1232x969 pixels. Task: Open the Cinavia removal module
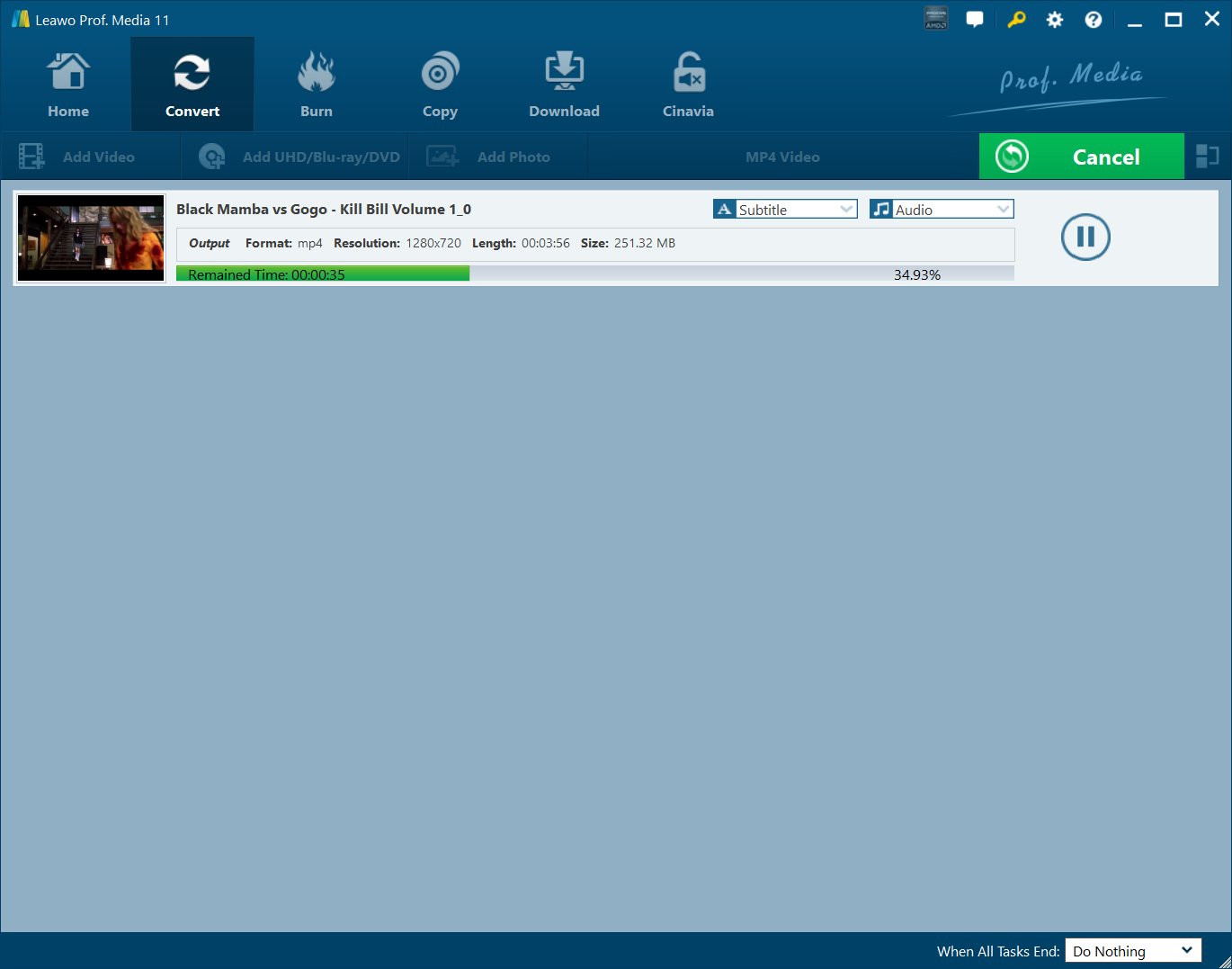tap(688, 85)
